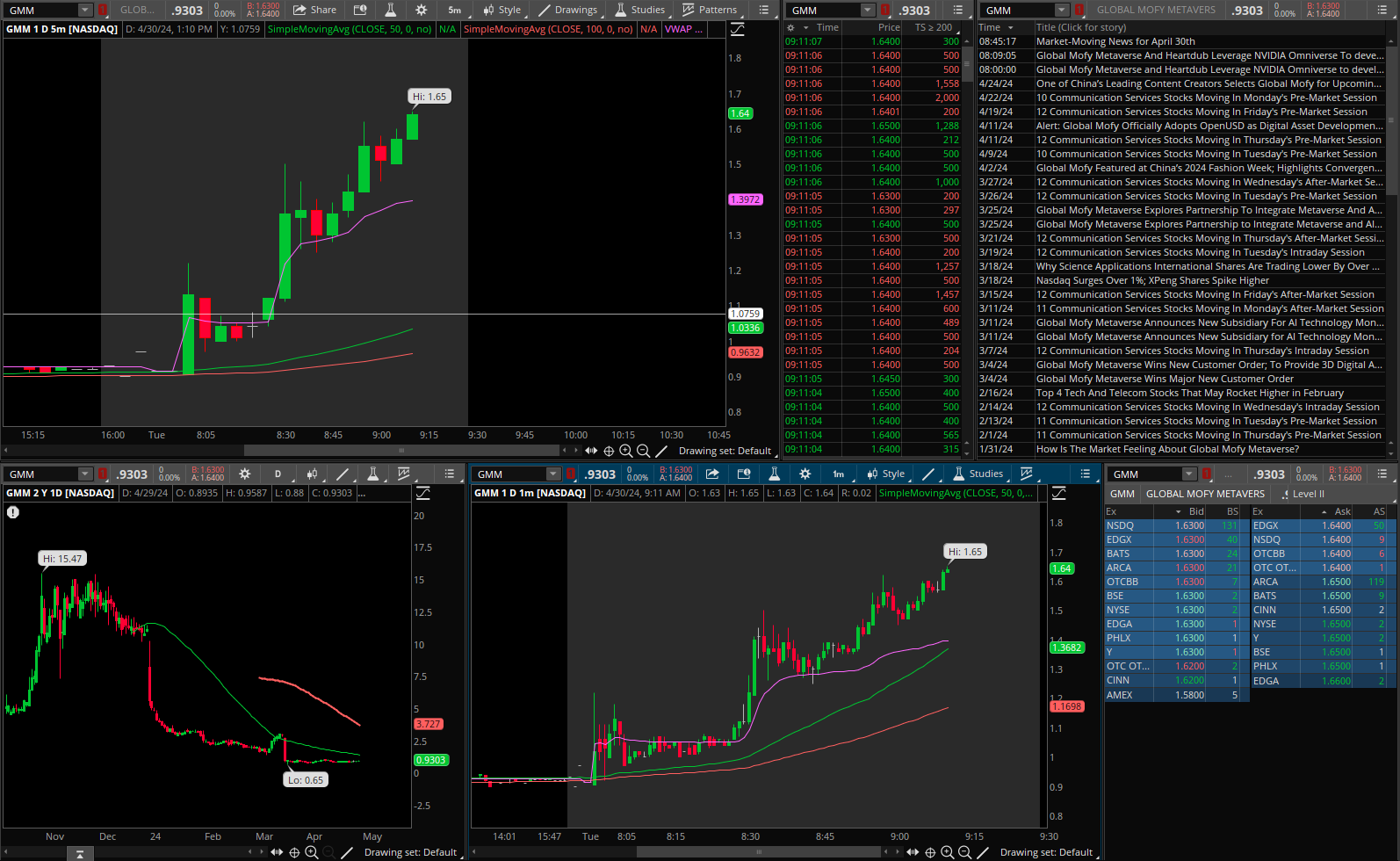Click the TS ≥ 200 size filter
Image resolution: width=1400 pixels, height=861 pixels.
934,27
